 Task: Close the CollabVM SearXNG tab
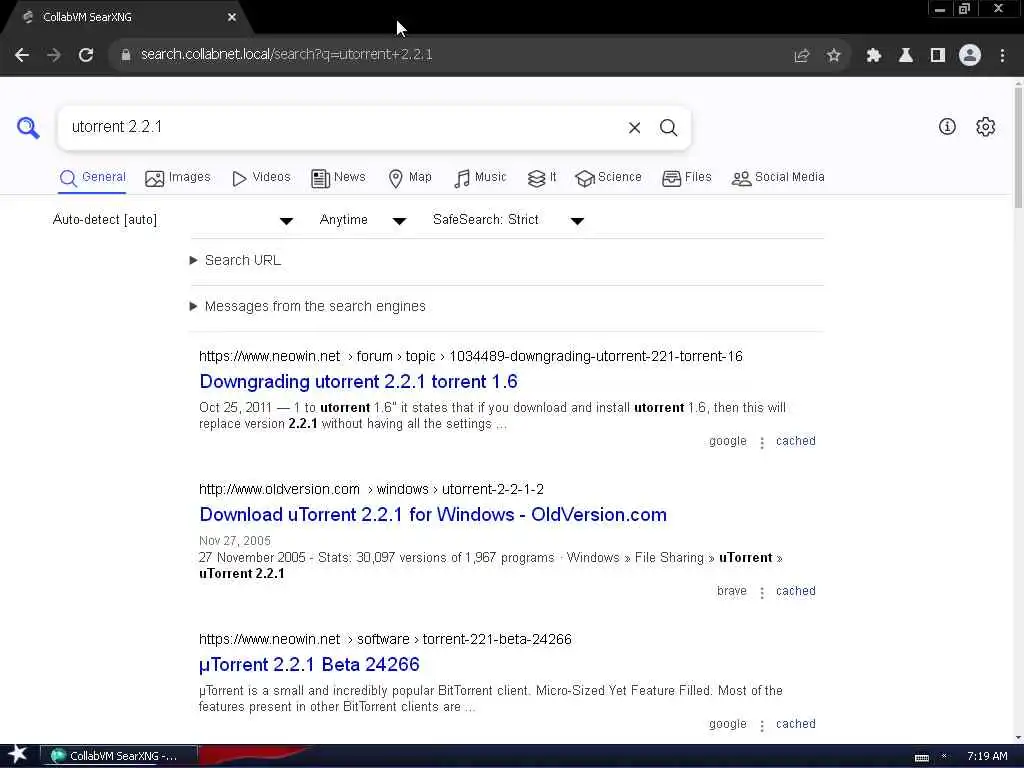232,17
